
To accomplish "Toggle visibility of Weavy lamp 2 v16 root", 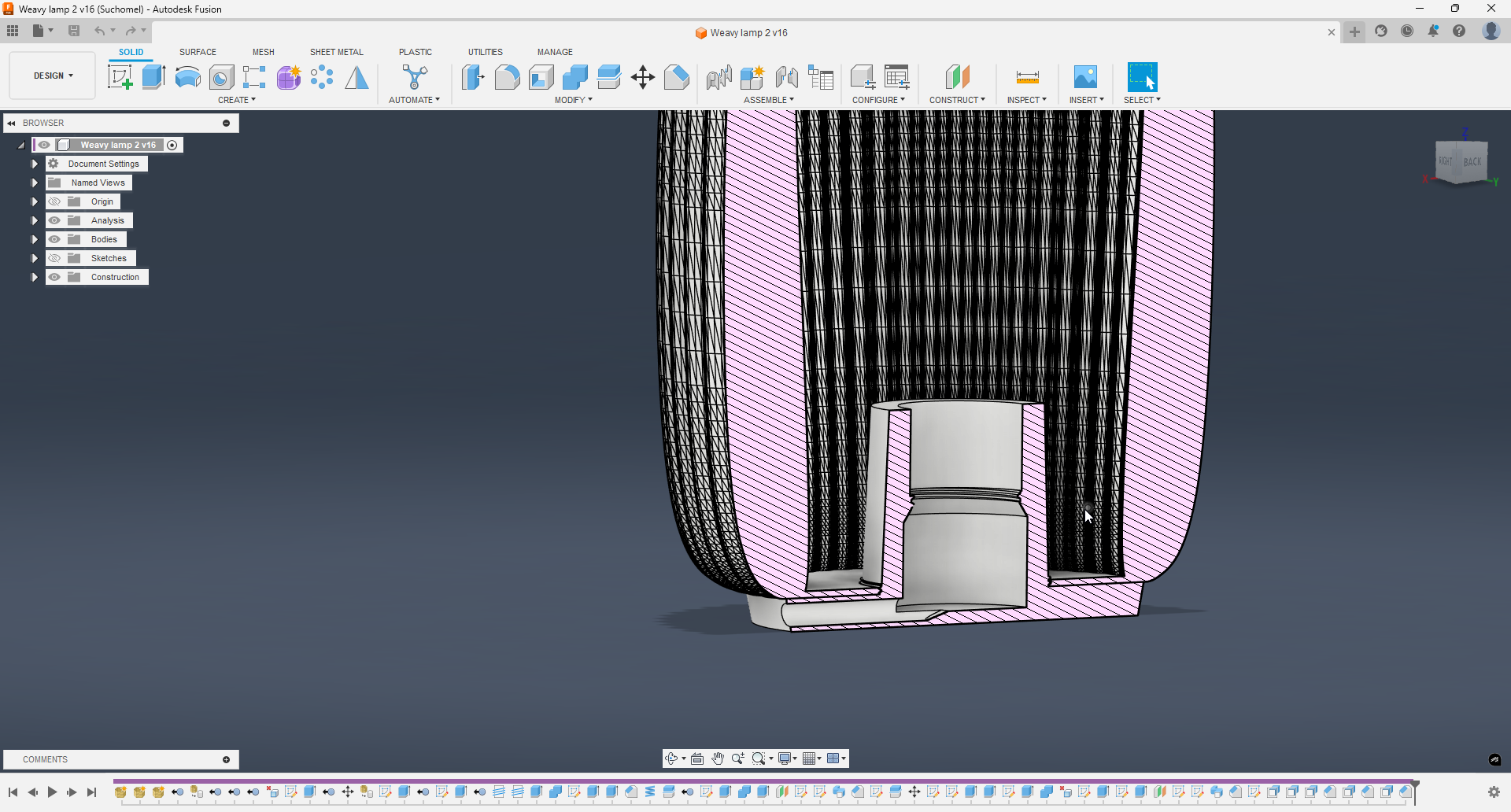I will 44,145.
